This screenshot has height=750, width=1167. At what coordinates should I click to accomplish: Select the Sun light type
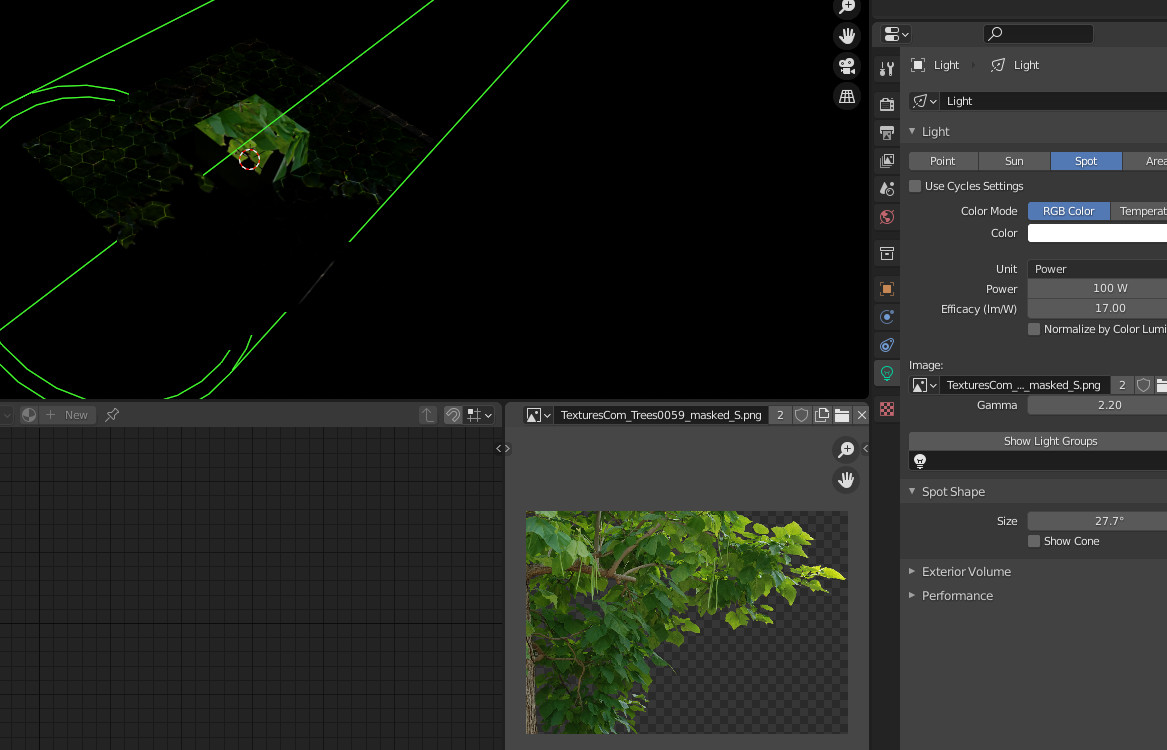[1014, 161]
